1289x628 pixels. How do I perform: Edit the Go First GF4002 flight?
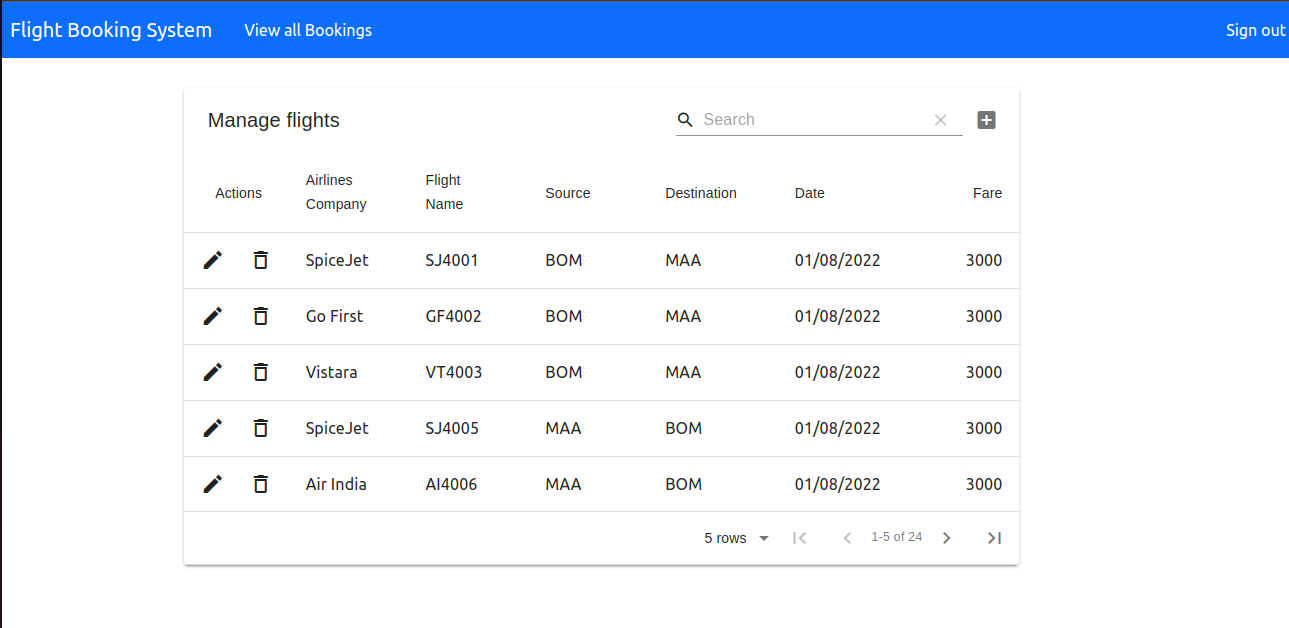[213, 316]
